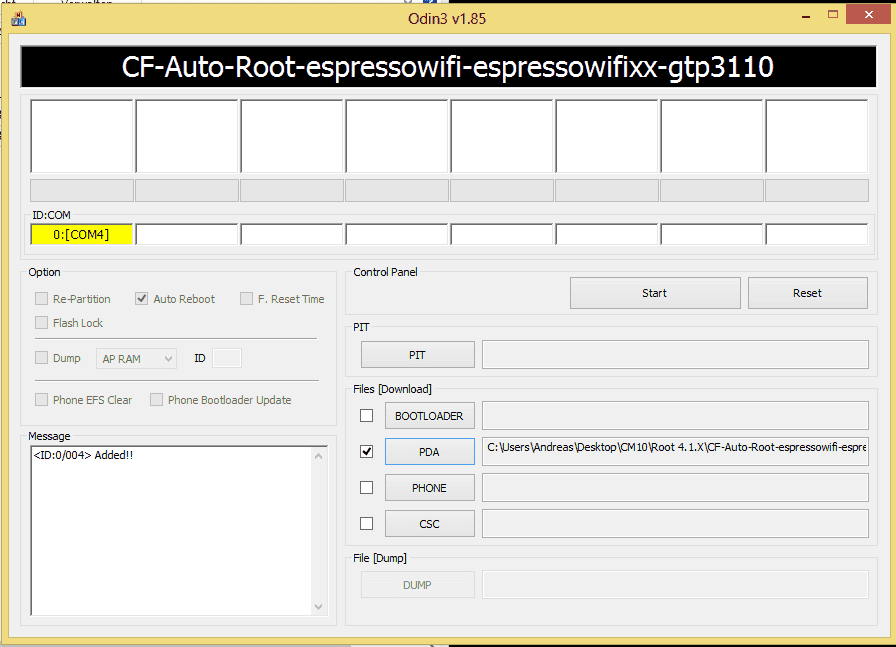Viewport: 896px width, 647px height.
Task: Click the BOOTLOADER file path field
Action: [x=675, y=416]
